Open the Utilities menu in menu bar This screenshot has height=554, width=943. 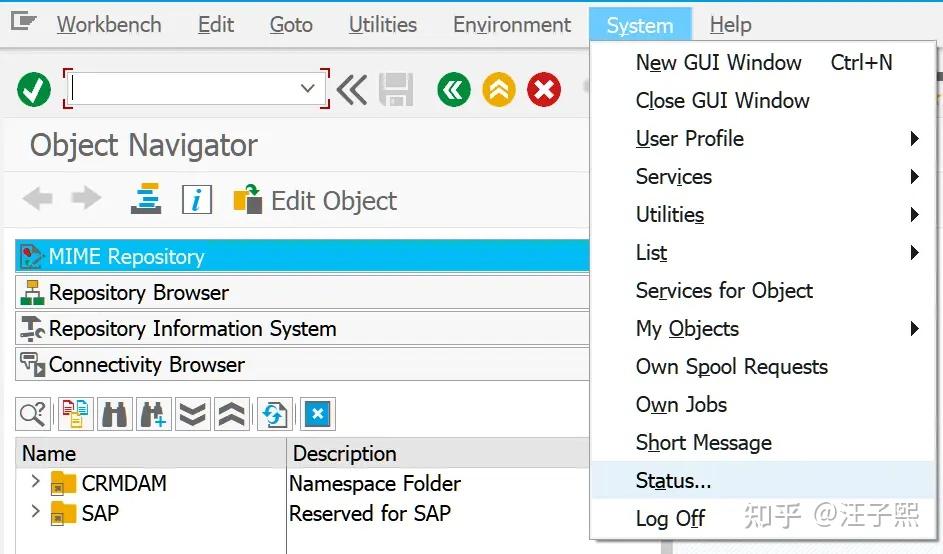coord(382,25)
